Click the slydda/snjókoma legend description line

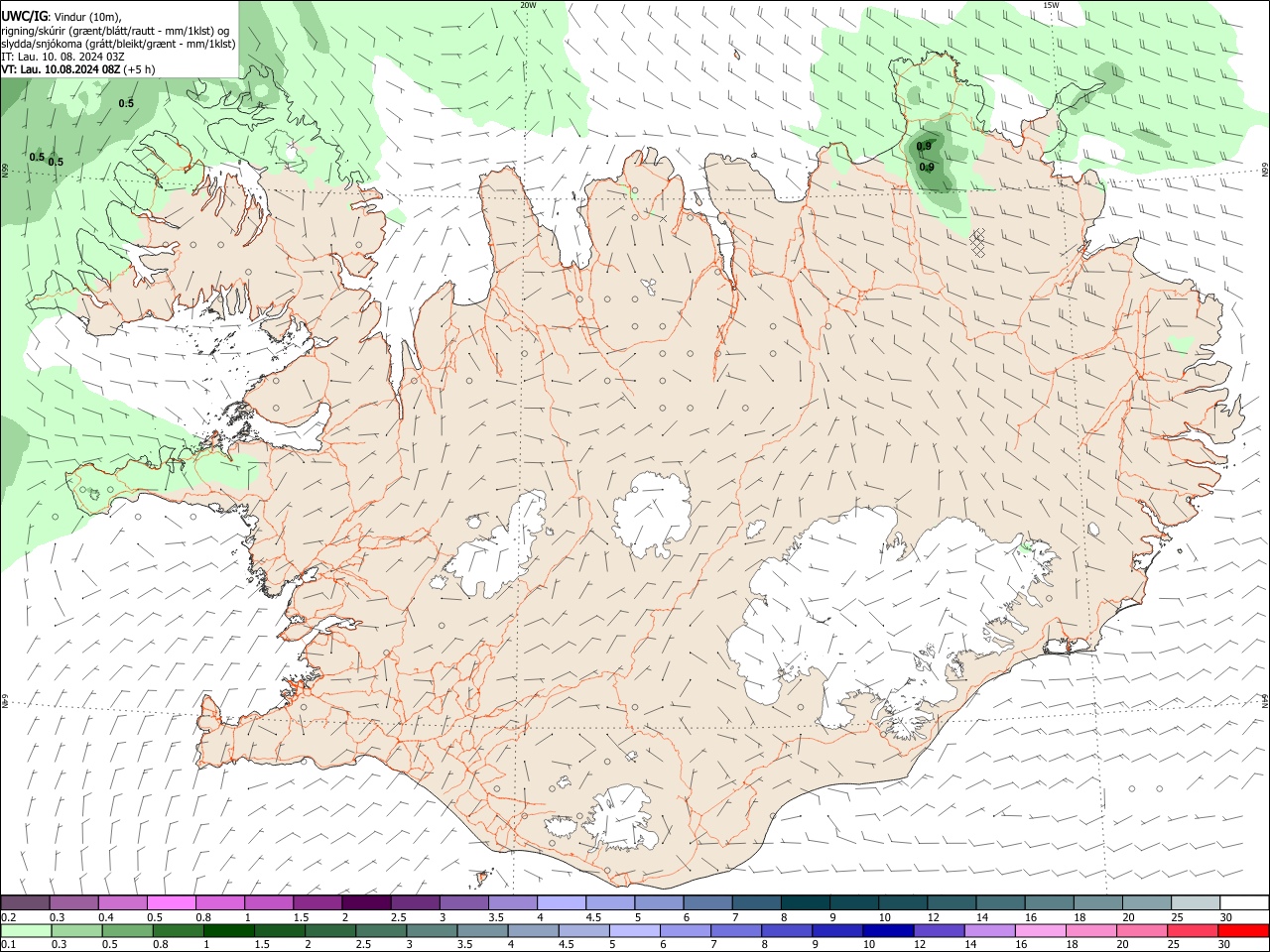tap(118, 44)
